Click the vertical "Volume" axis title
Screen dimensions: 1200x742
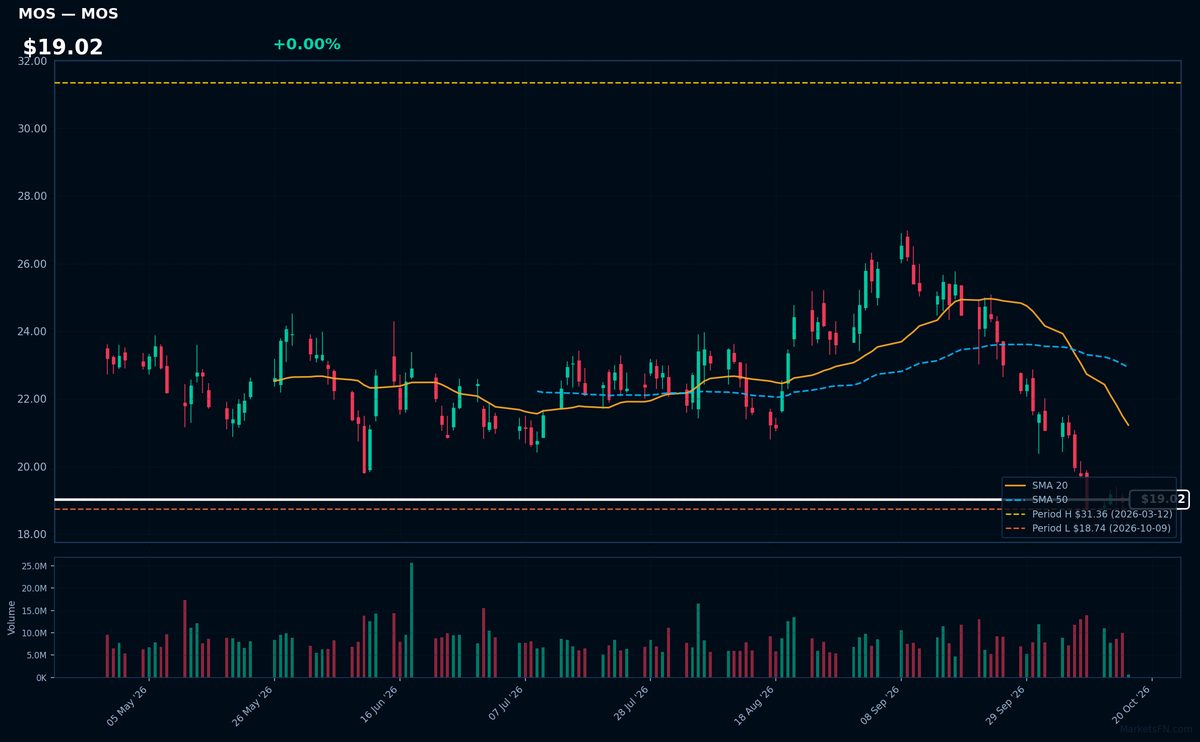pos(11,617)
